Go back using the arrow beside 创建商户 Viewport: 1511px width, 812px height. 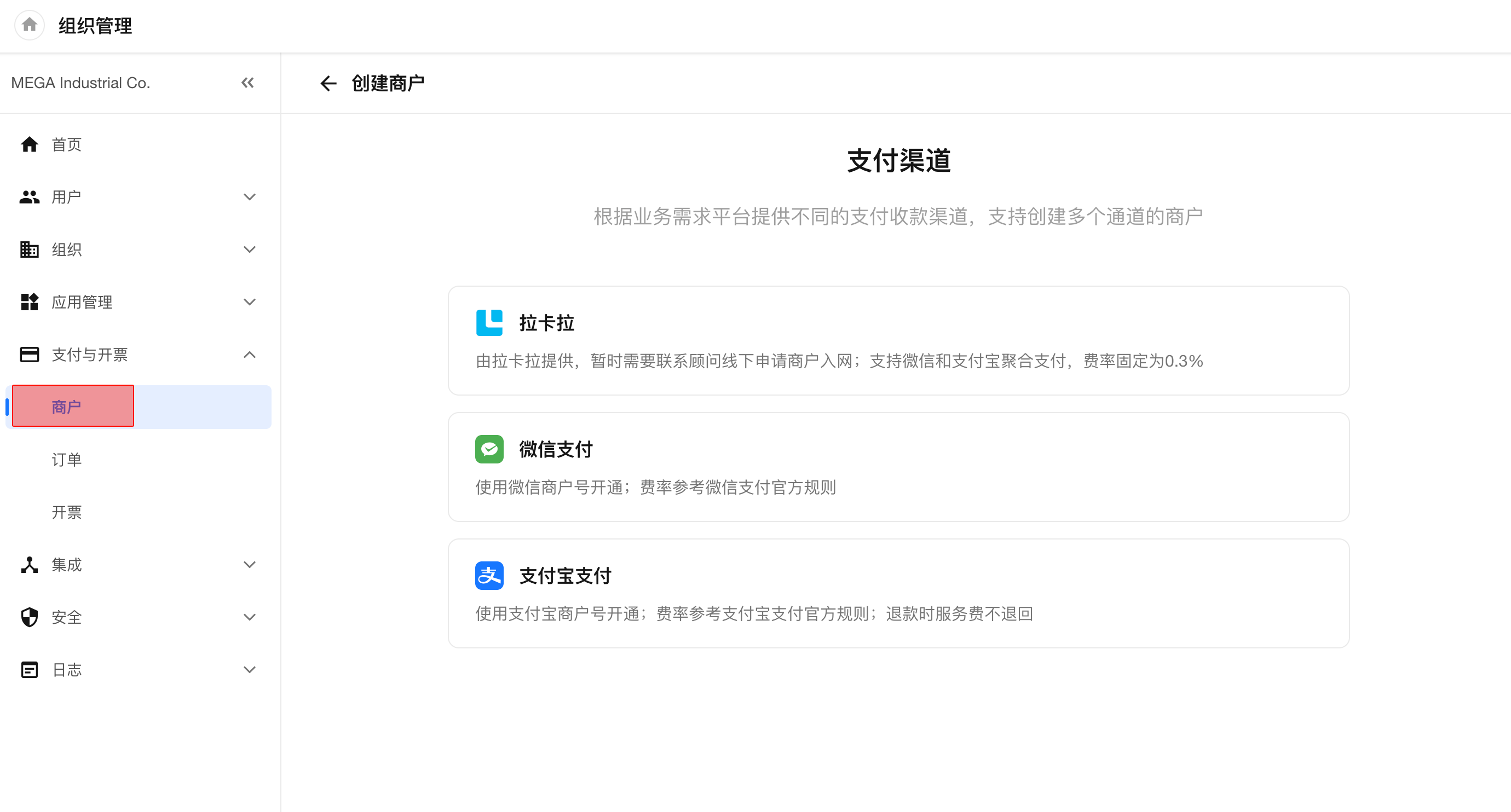[x=328, y=83]
